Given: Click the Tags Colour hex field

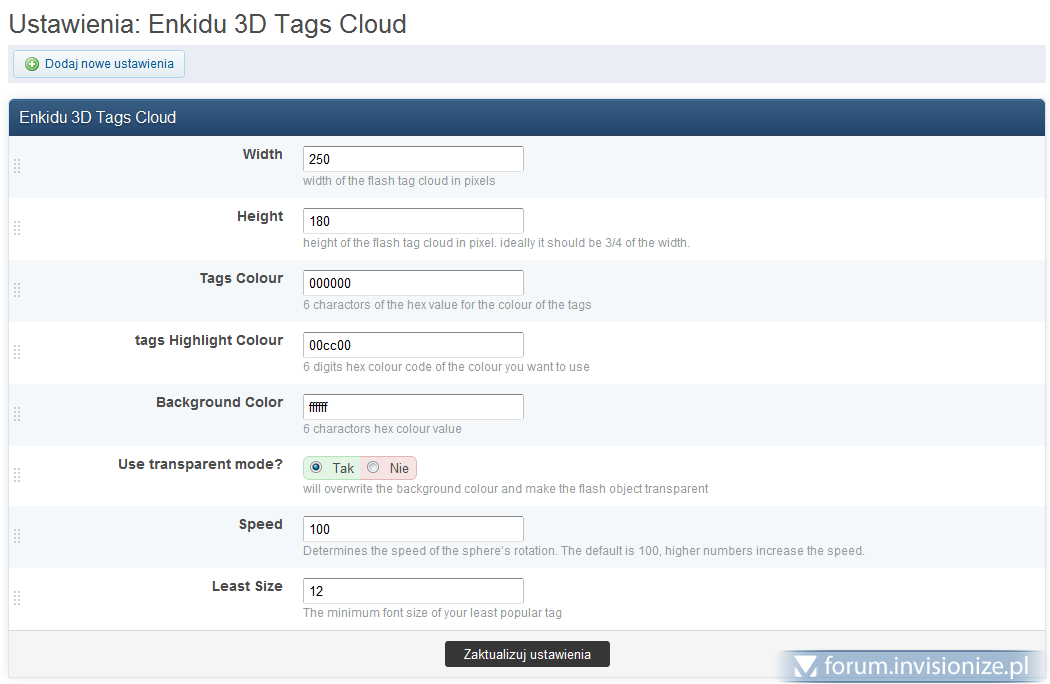Looking at the screenshot, I should (413, 283).
